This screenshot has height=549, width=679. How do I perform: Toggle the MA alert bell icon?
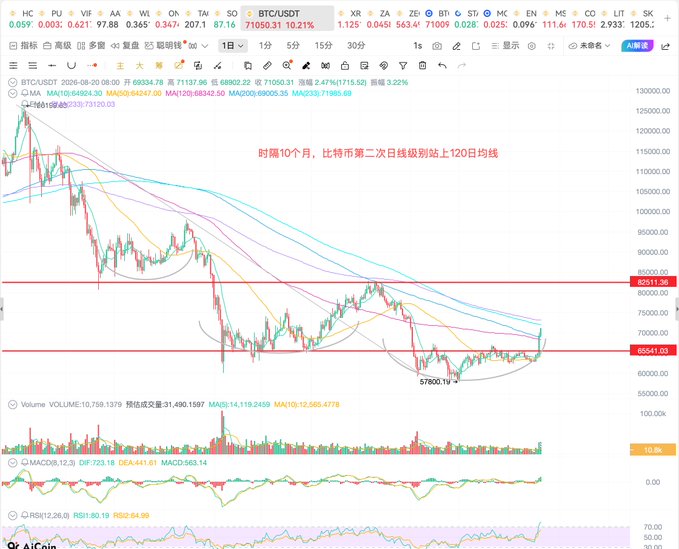25,93
